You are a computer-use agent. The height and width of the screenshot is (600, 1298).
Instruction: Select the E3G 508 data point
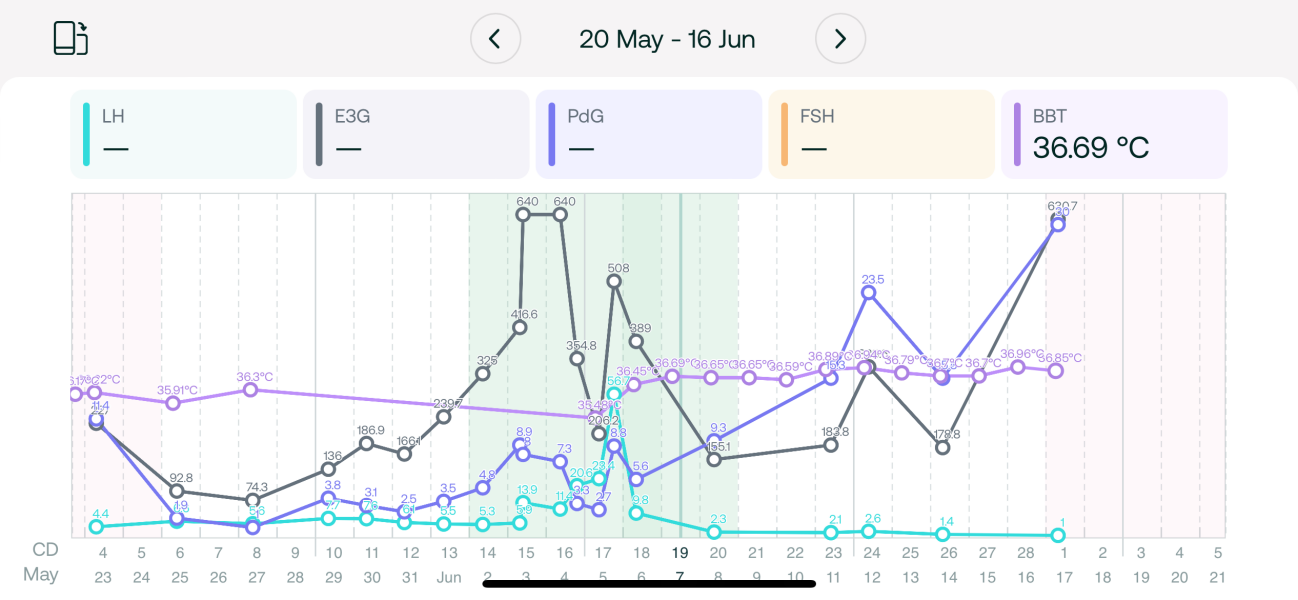615,281
